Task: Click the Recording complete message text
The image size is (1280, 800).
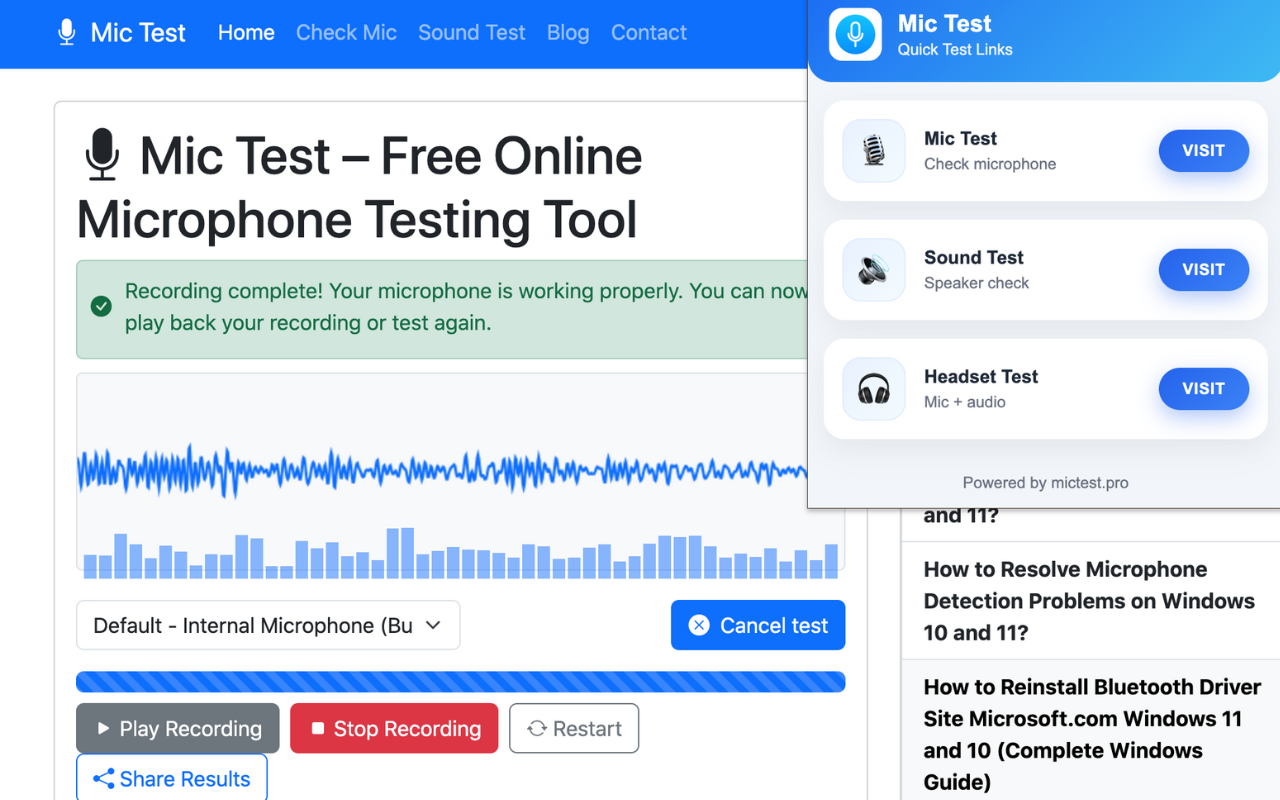Action: (466, 307)
